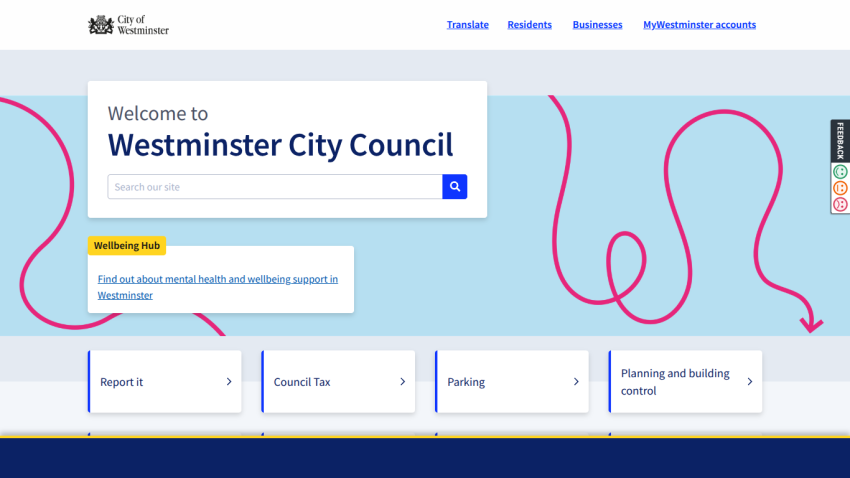Click the Wellbeing Hub yellow label

(127, 246)
